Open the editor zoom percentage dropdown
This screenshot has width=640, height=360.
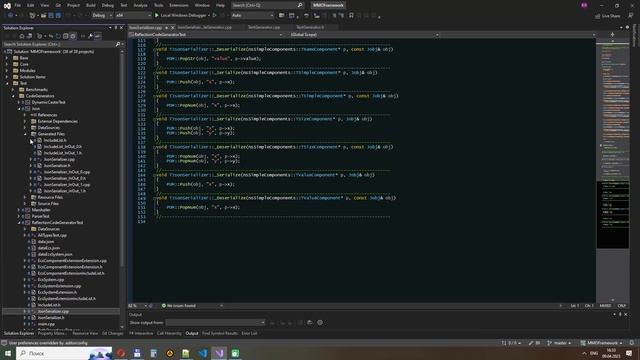(x=138, y=306)
